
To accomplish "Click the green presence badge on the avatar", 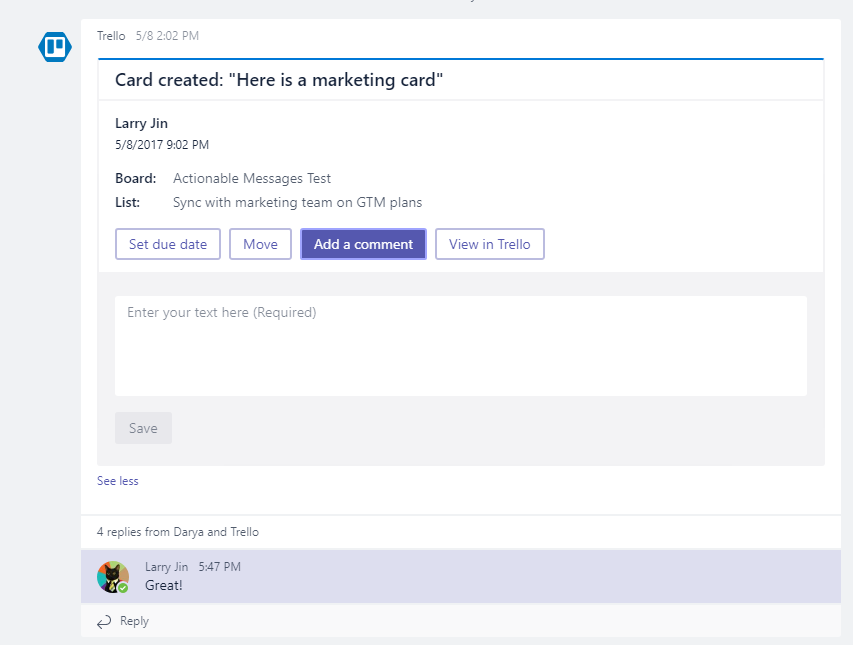I will (x=123, y=588).
